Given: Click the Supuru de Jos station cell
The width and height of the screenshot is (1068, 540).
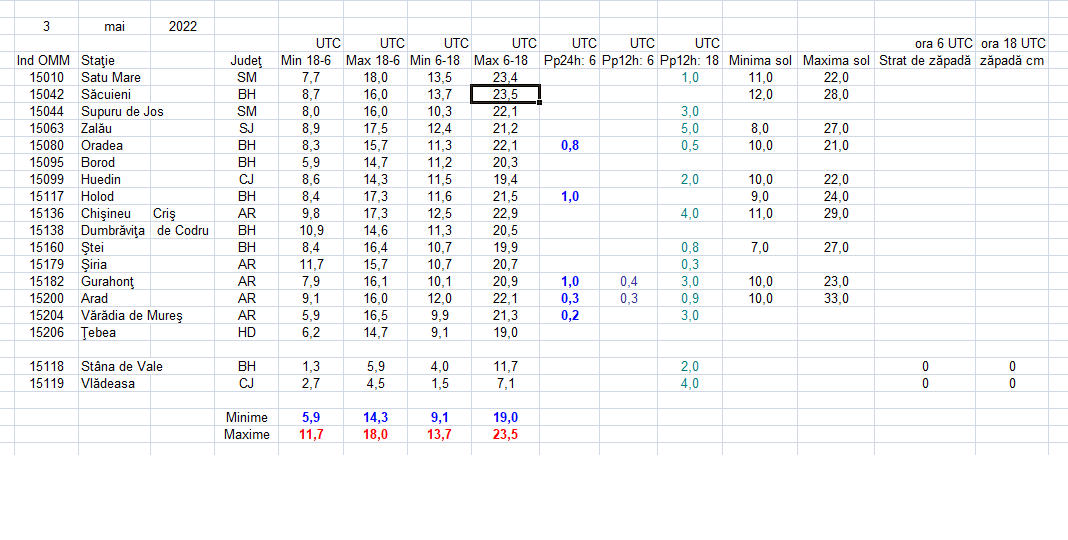Looking at the screenshot, I should pos(123,112).
